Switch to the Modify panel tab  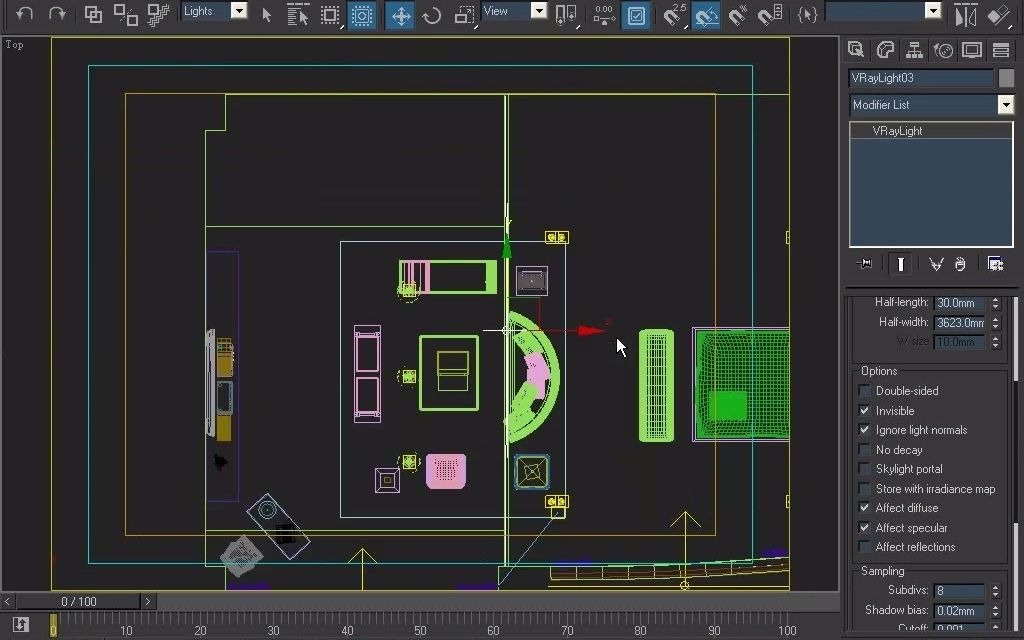(x=887, y=50)
